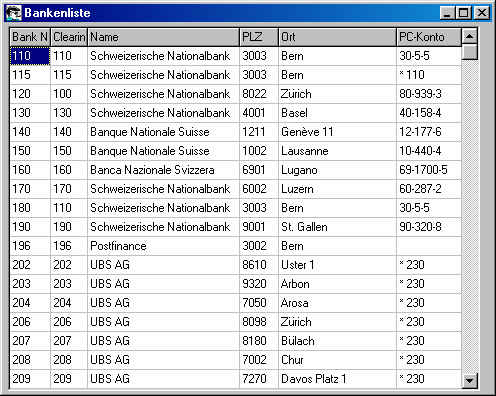Click PLZ 6901 cell

pos(259,170)
